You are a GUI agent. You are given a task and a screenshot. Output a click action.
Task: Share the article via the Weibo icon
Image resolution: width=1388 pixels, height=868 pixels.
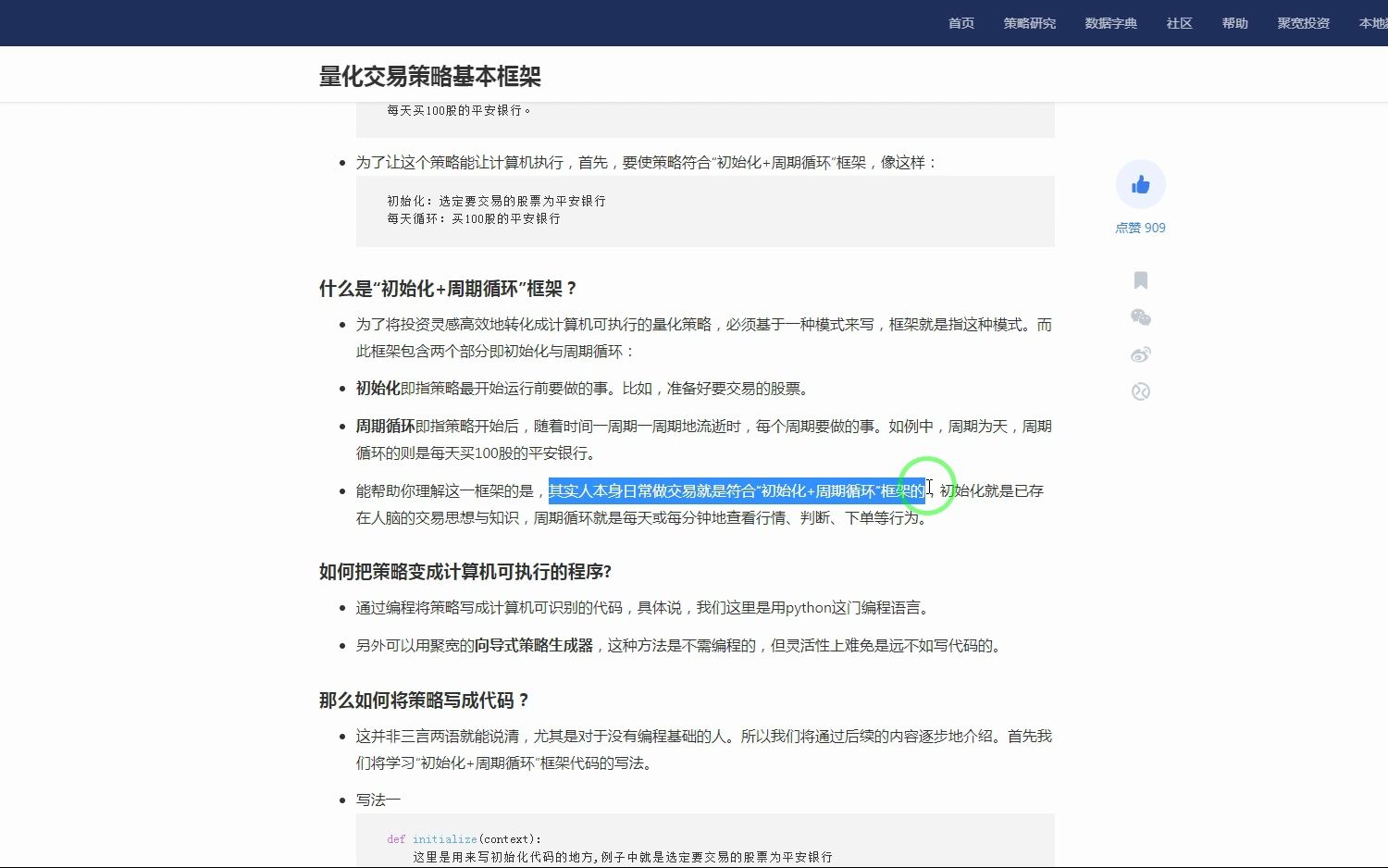1140,354
